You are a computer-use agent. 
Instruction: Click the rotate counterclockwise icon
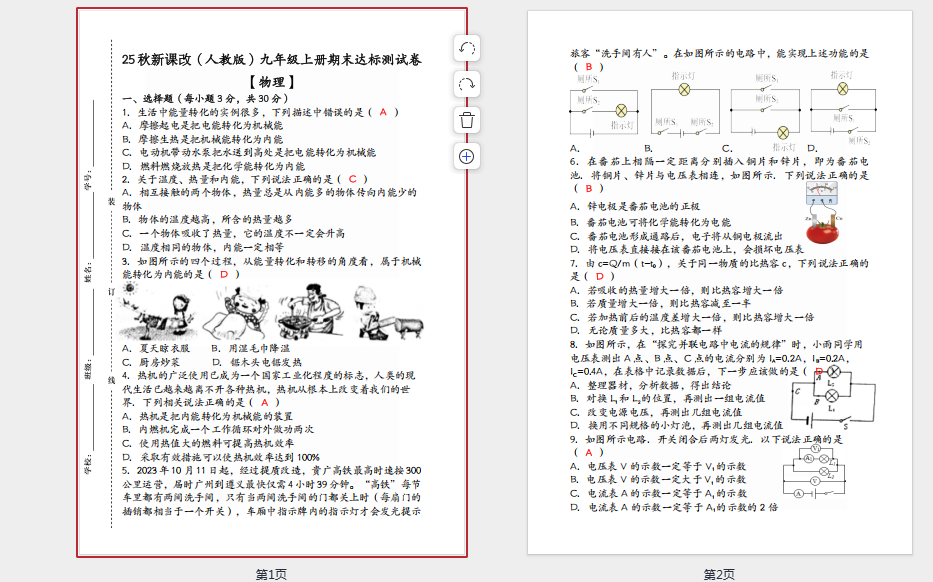point(466,48)
